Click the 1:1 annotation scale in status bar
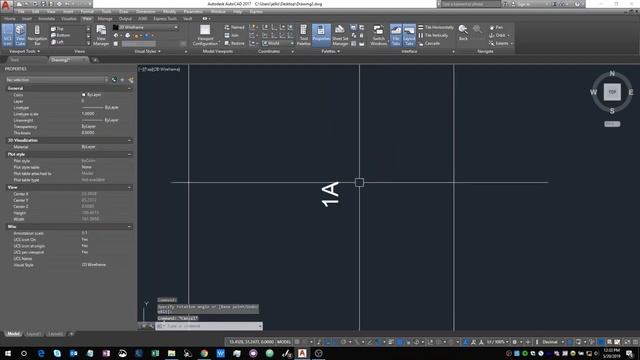This screenshot has height=360, width=640. pos(497,342)
